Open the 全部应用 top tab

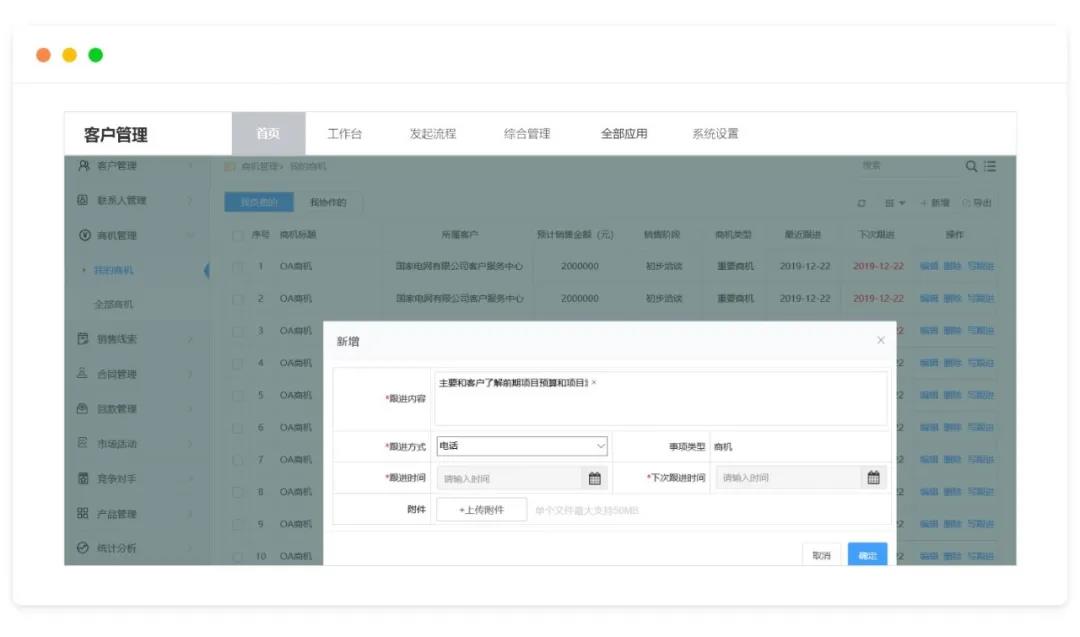coord(624,134)
